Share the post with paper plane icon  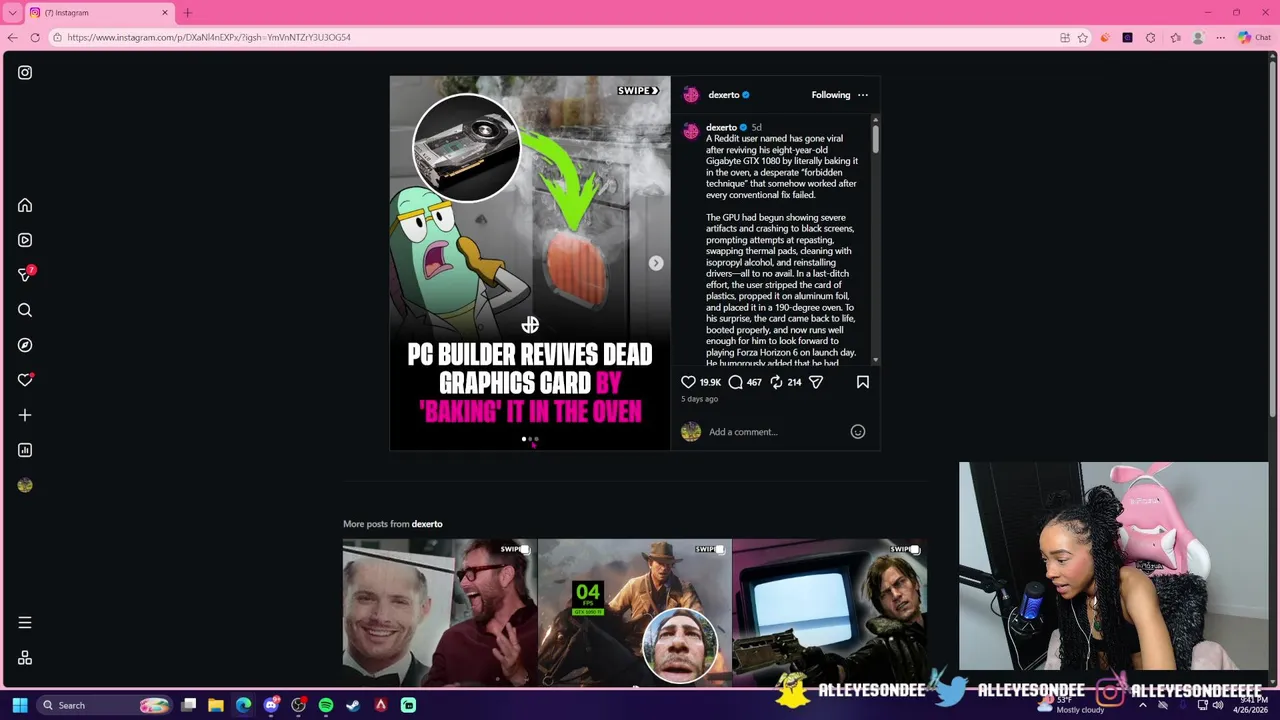[x=816, y=382]
